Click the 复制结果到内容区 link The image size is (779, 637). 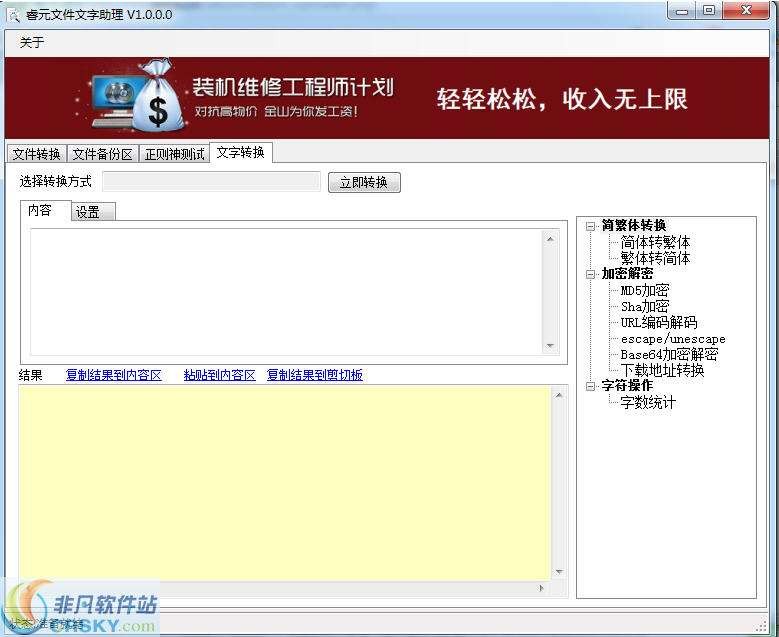(x=114, y=375)
